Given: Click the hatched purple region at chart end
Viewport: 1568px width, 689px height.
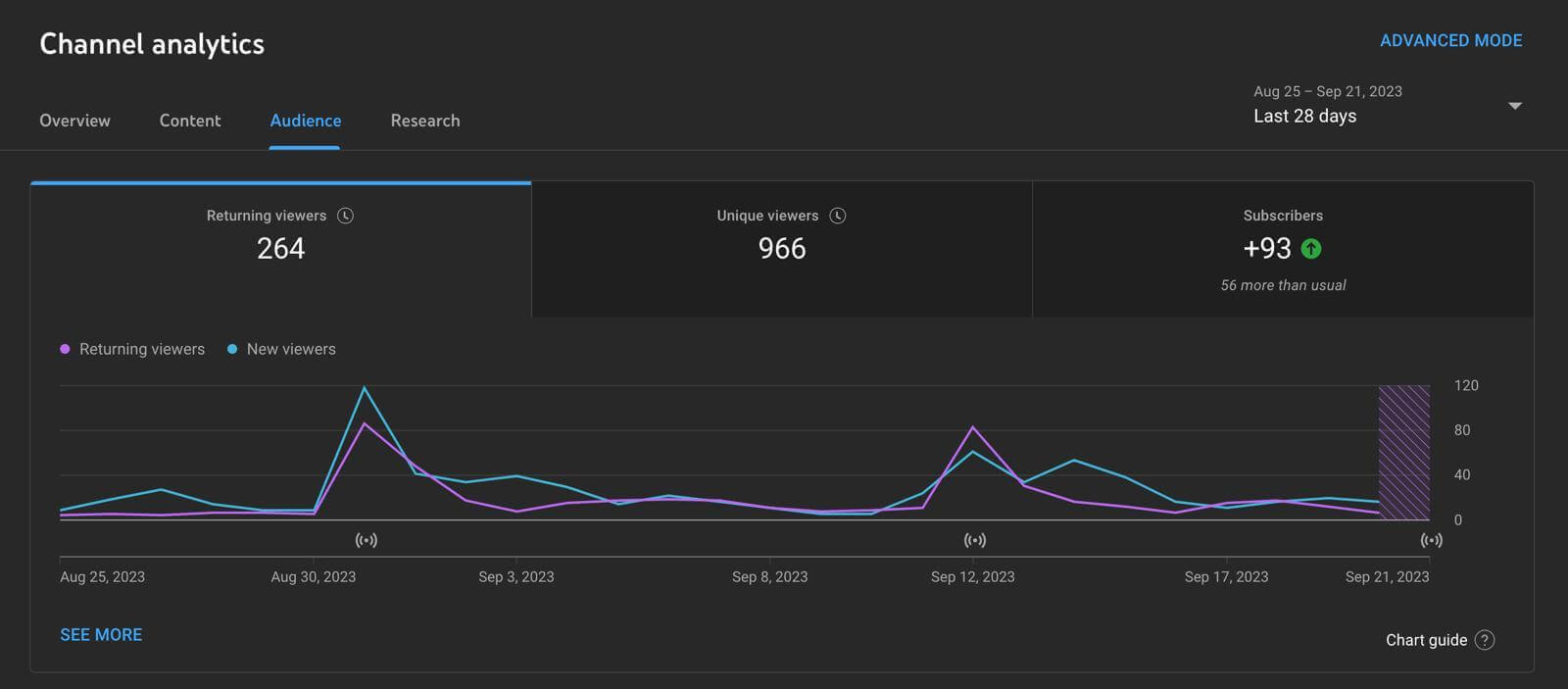Looking at the screenshot, I should 1404,453.
